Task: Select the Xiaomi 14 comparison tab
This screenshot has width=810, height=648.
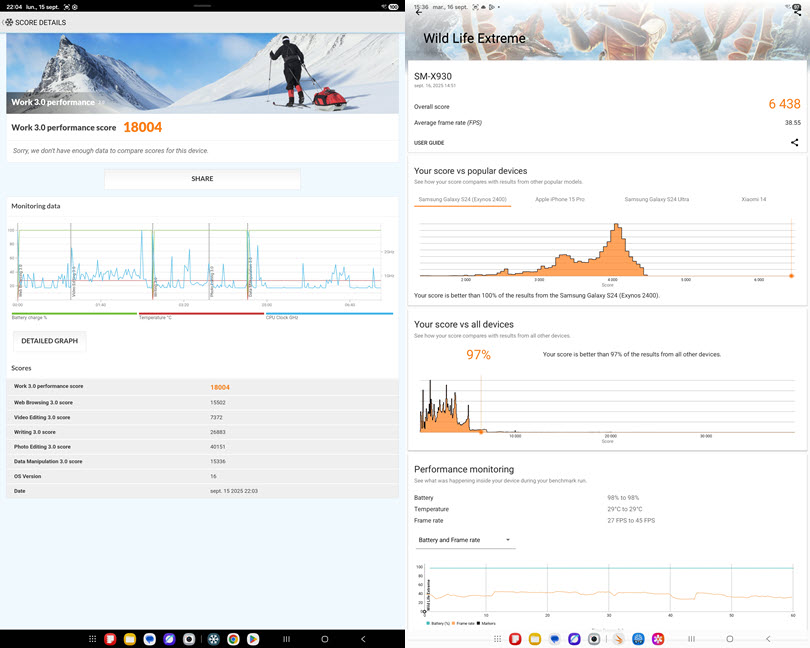Action: pos(753,199)
